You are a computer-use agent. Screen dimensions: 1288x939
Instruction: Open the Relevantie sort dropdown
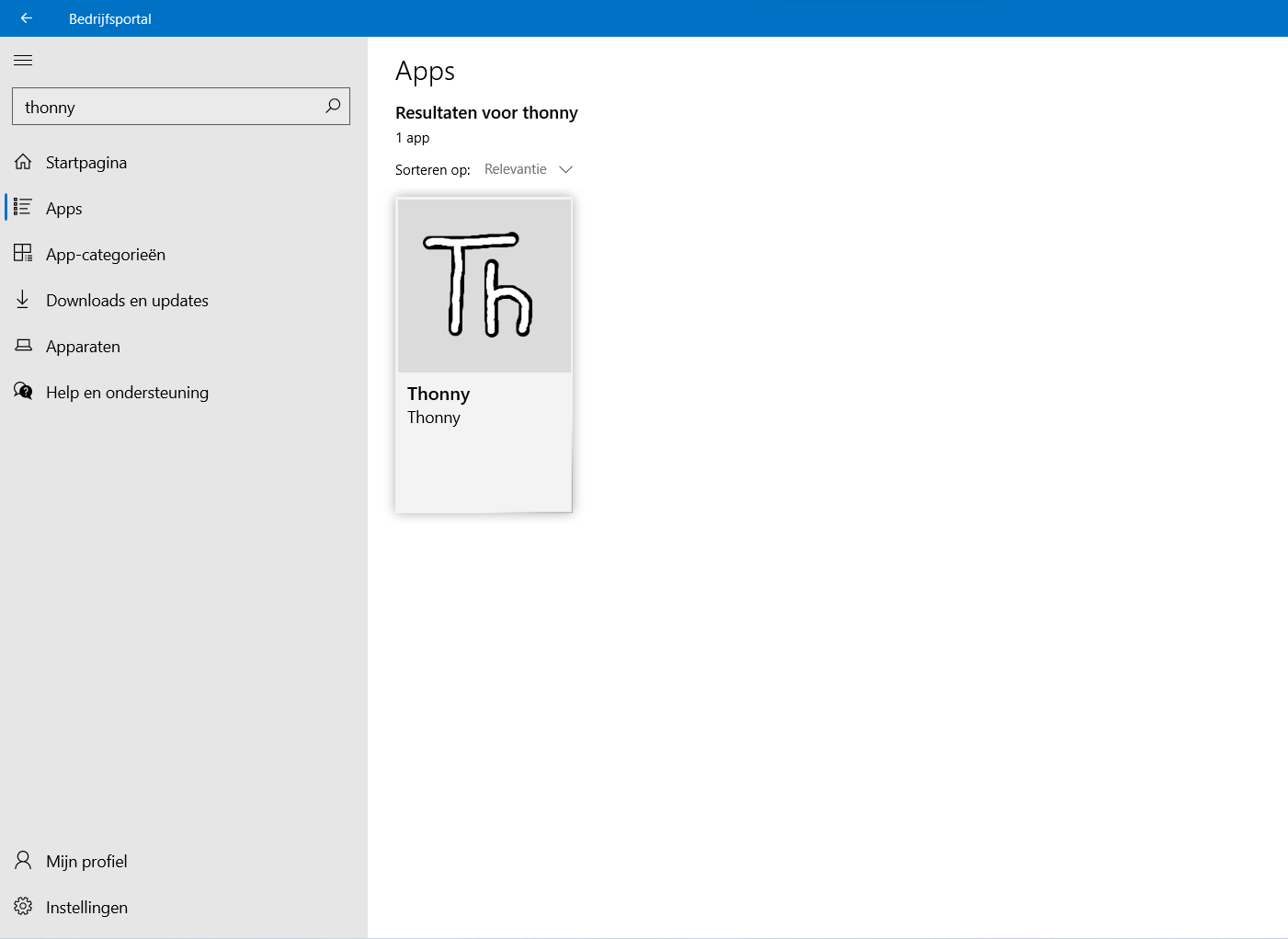[529, 169]
